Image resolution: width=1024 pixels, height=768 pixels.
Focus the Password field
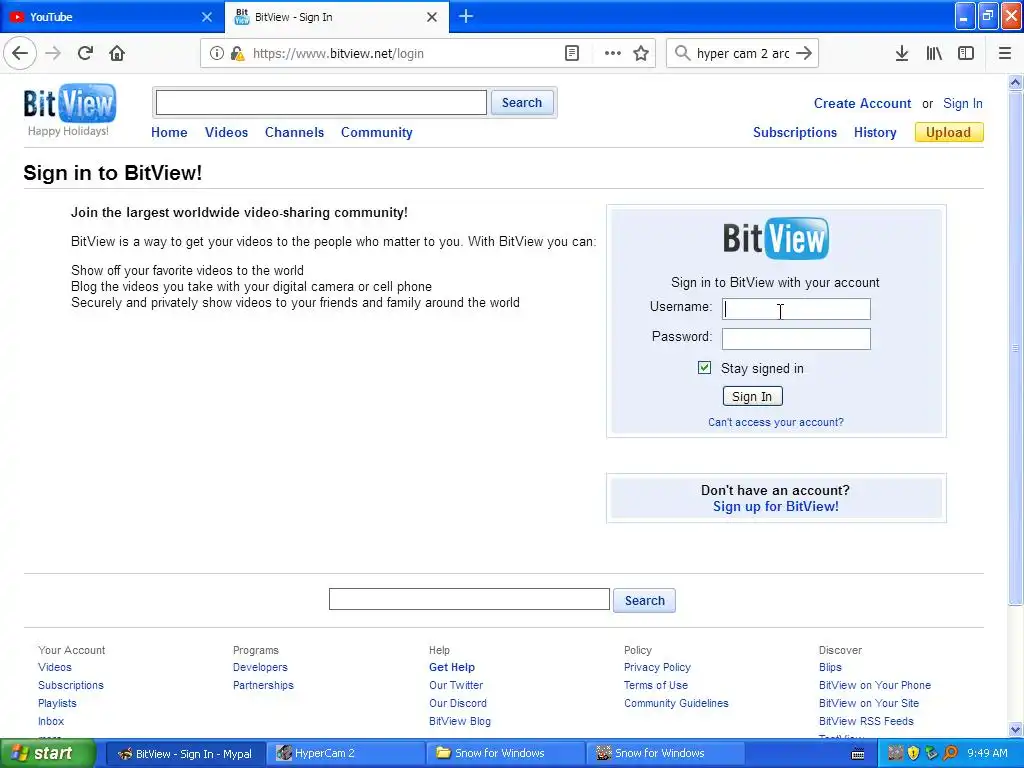click(x=796, y=339)
